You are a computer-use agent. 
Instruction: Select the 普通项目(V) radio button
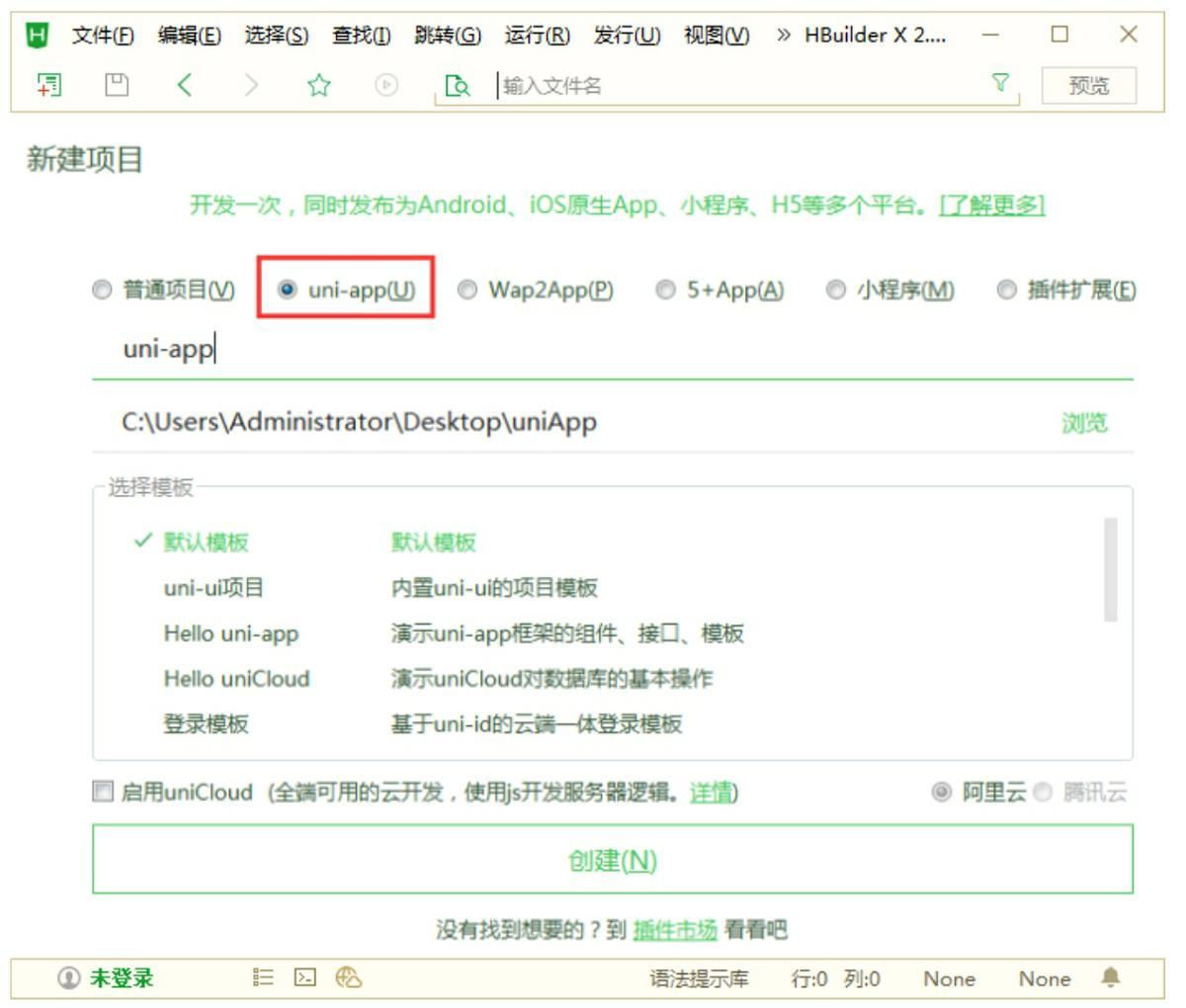102,291
